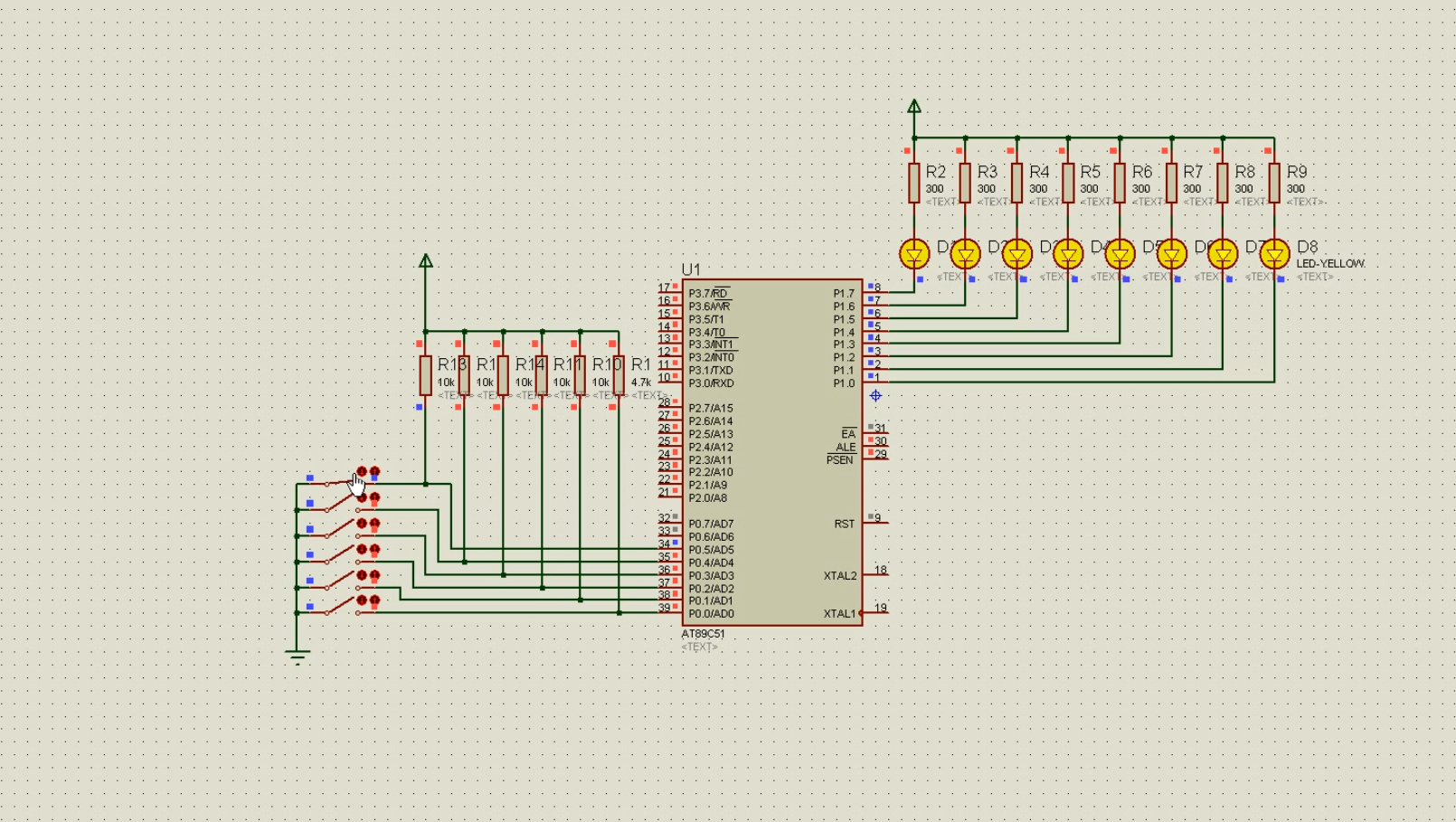Click the PSEN pin label
Screen dimensions: 1456x822
[840, 460]
